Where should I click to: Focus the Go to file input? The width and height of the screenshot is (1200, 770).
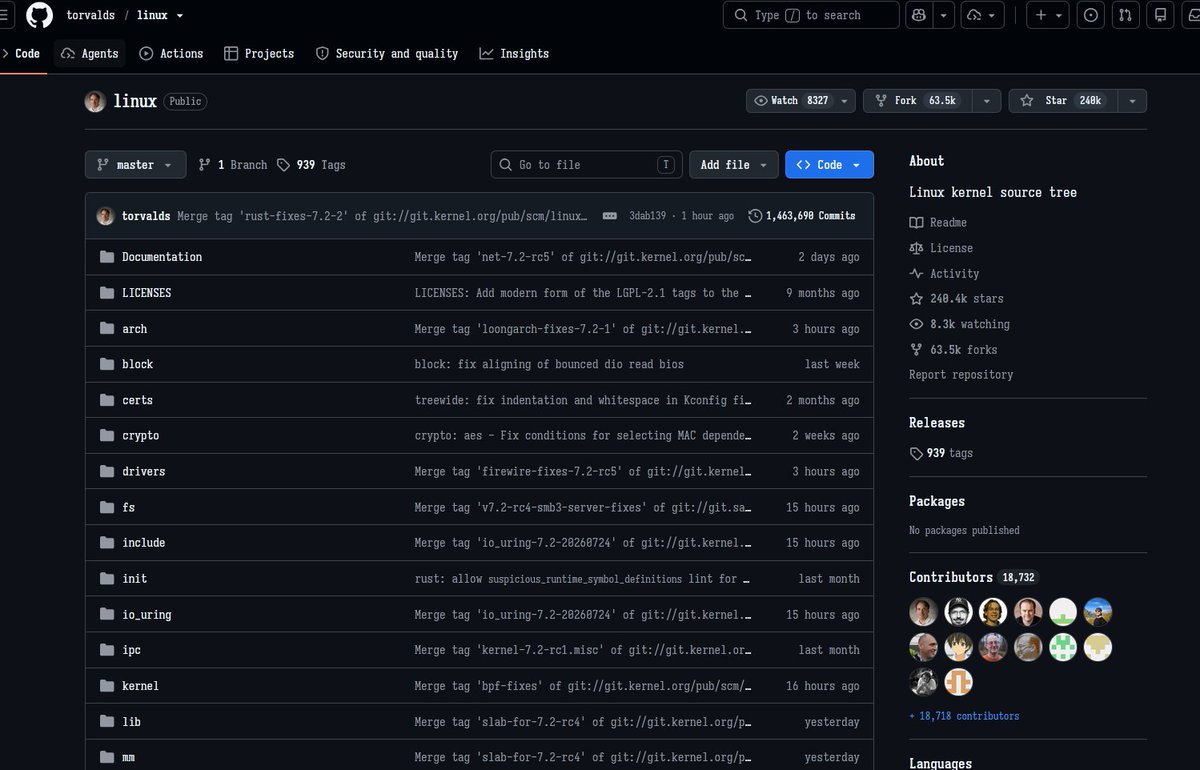586,165
